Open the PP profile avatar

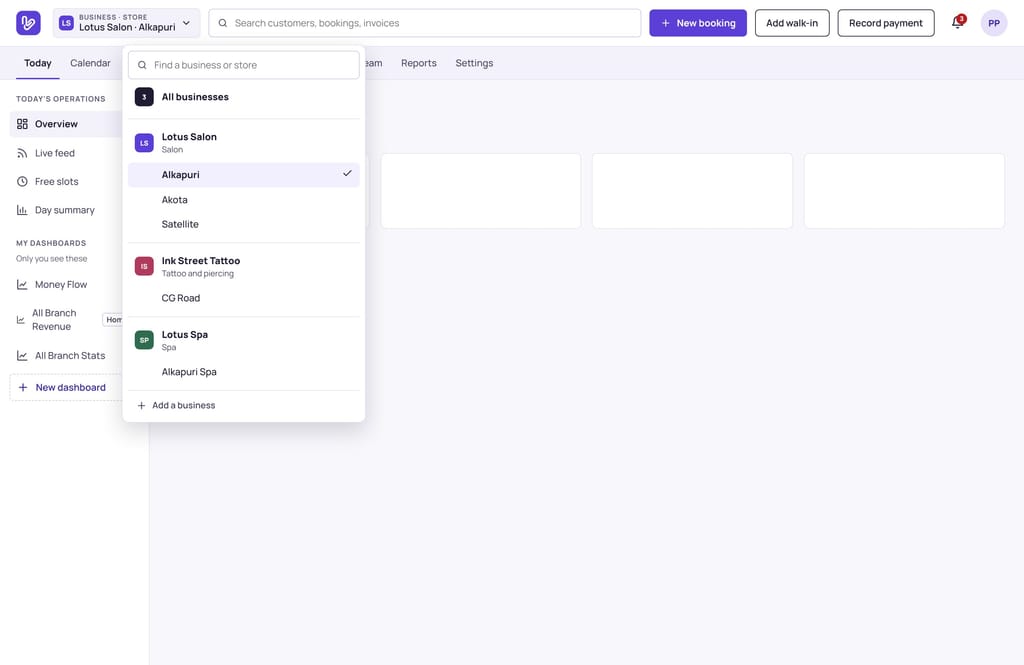(993, 23)
